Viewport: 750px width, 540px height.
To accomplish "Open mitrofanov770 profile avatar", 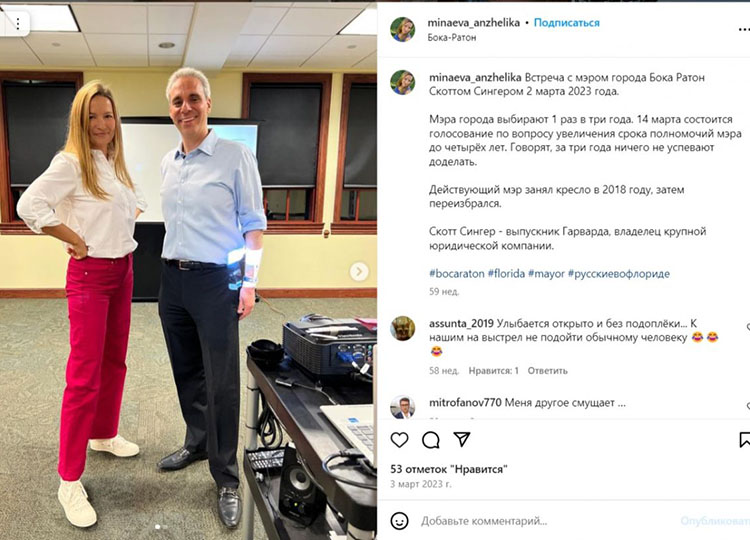I will [x=402, y=407].
